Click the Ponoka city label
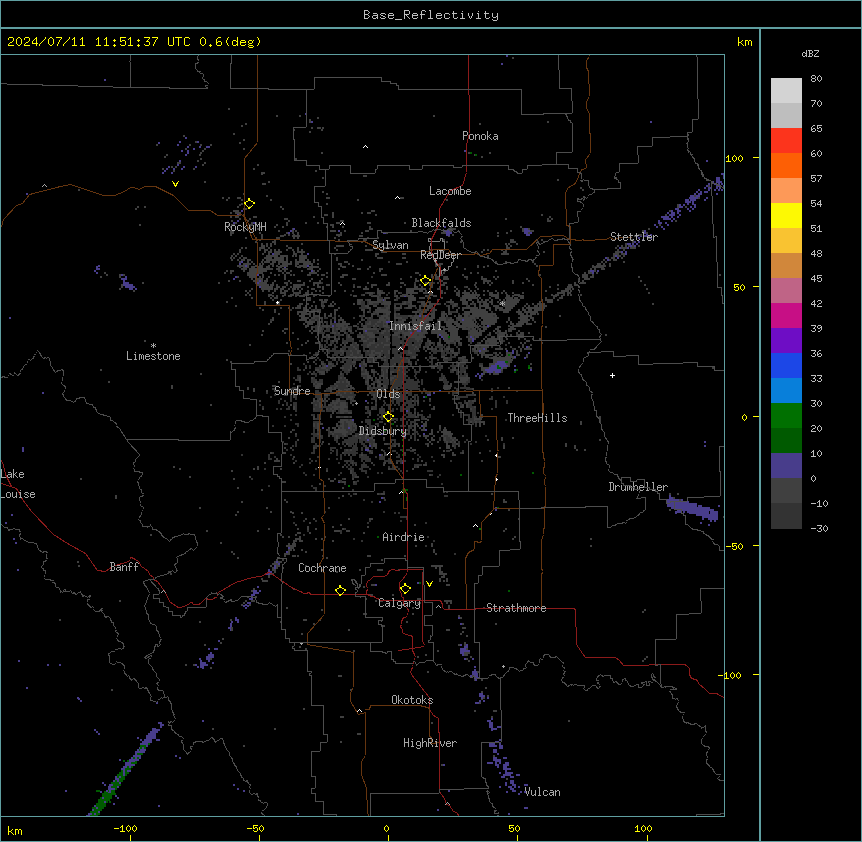The width and height of the screenshot is (862, 842). [x=480, y=136]
